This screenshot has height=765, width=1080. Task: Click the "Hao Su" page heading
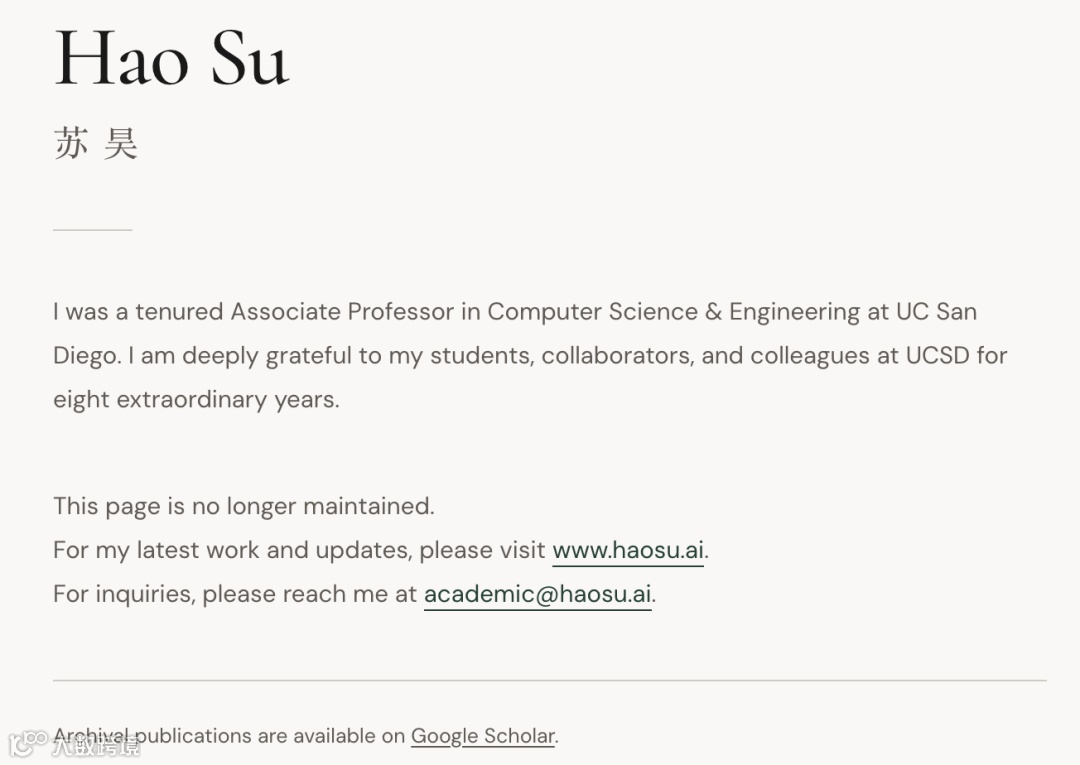click(171, 58)
